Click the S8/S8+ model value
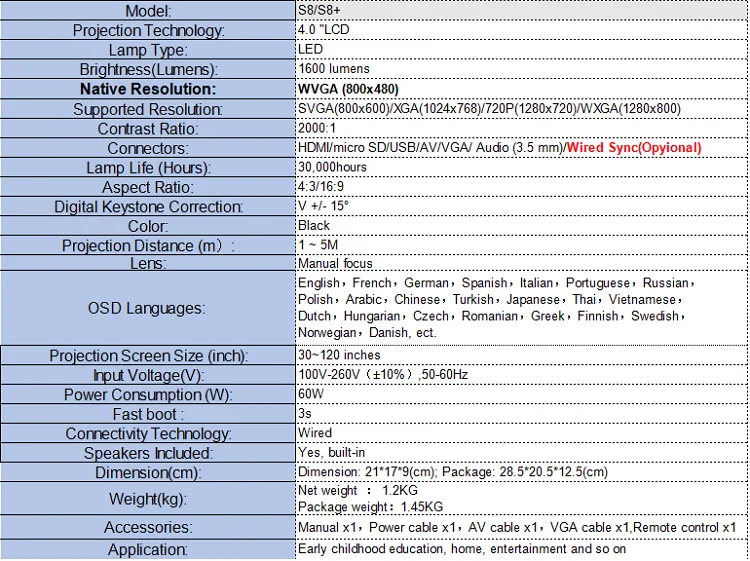The image size is (750, 561). point(319,10)
